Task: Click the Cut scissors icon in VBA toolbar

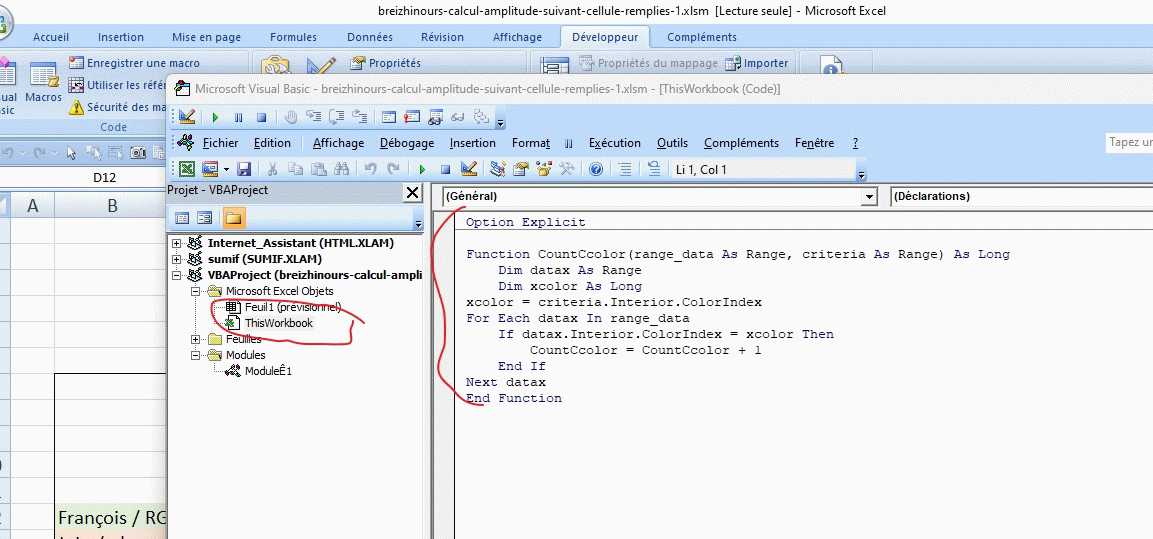Action: click(272, 169)
